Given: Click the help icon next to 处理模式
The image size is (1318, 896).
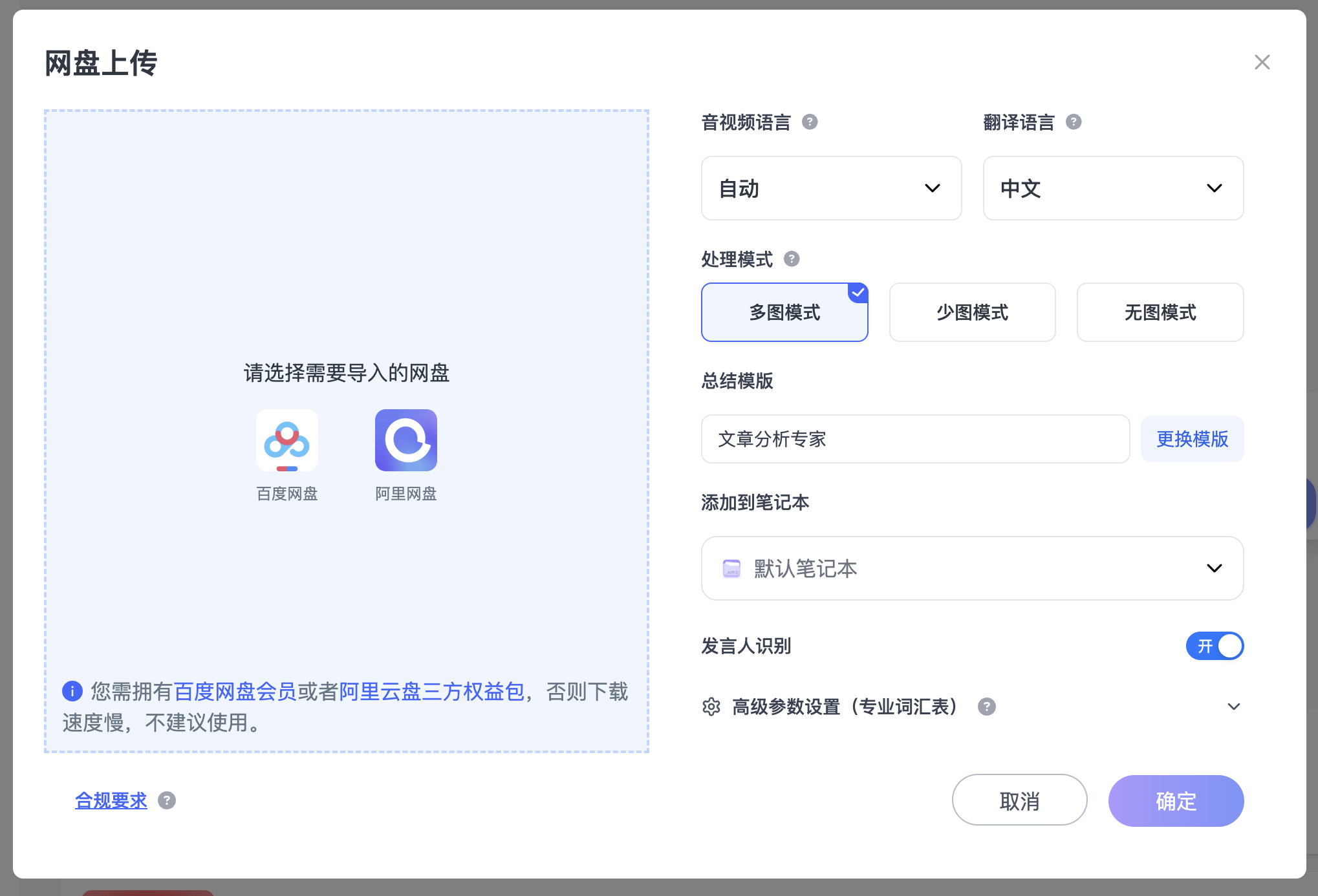Looking at the screenshot, I should (792, 259).
